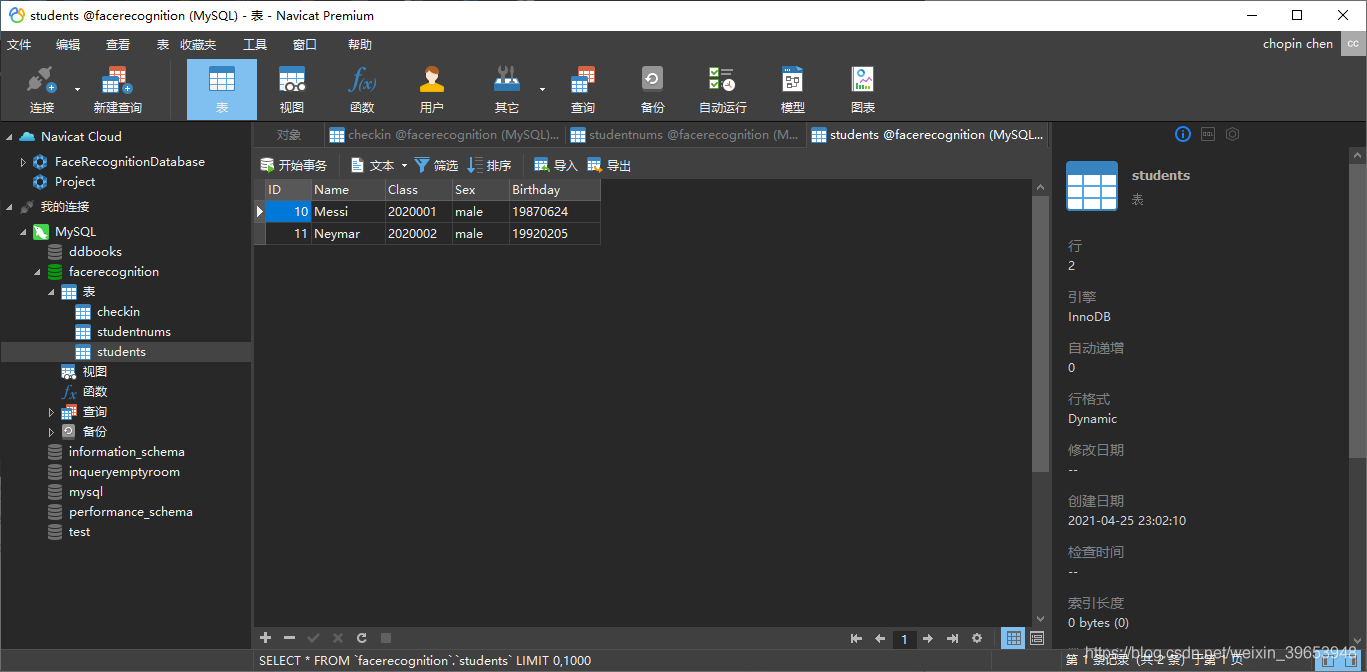This screenshot has width=1367, height=672.
Task: Expand the 查询 node in tree
Action: coord(52,412)
